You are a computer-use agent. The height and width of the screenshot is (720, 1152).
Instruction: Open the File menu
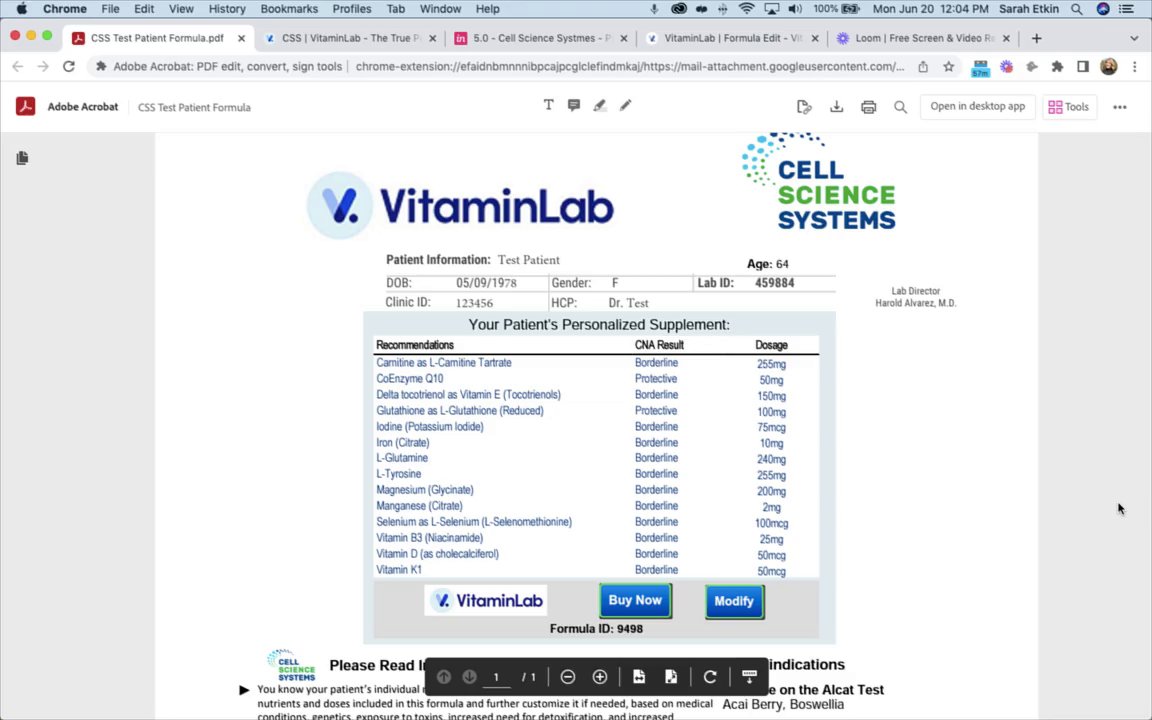click(x=110, y=9)
